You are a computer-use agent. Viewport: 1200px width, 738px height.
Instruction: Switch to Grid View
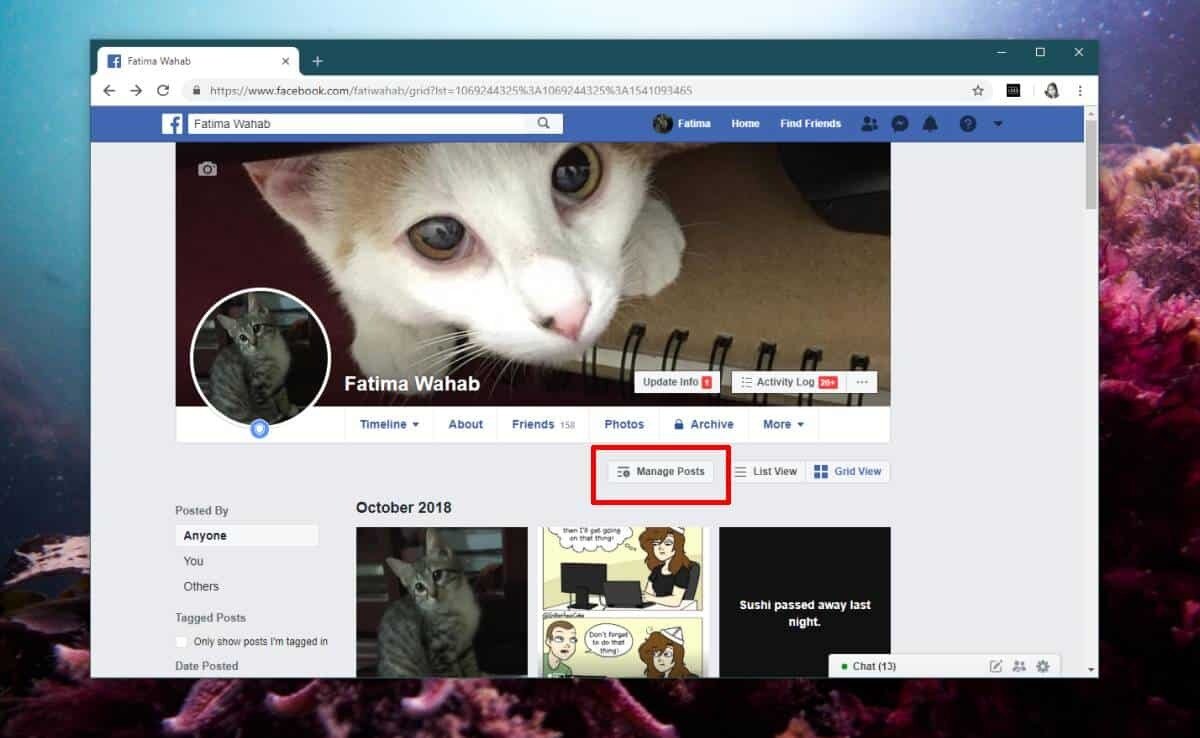(847, 471)
